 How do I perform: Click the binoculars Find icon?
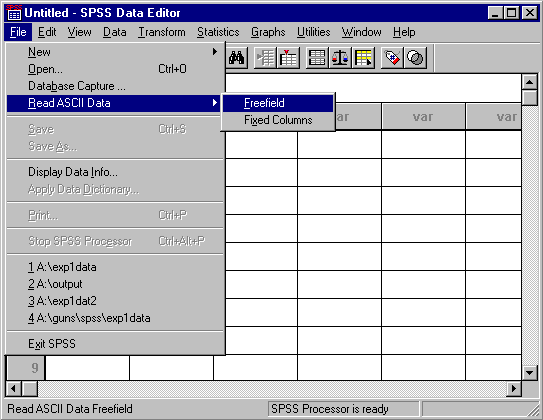tap(237, 58)
